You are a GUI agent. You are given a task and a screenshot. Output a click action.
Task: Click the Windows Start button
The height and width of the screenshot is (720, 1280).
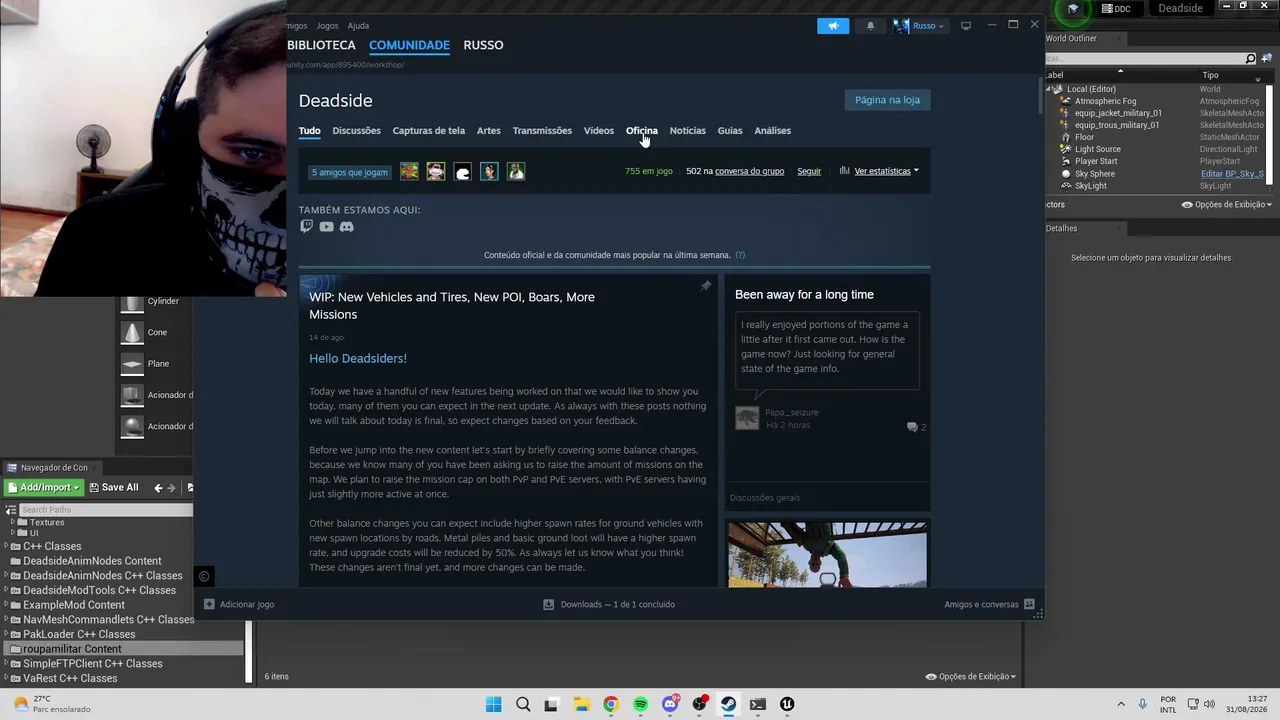(x=493, y=704)
